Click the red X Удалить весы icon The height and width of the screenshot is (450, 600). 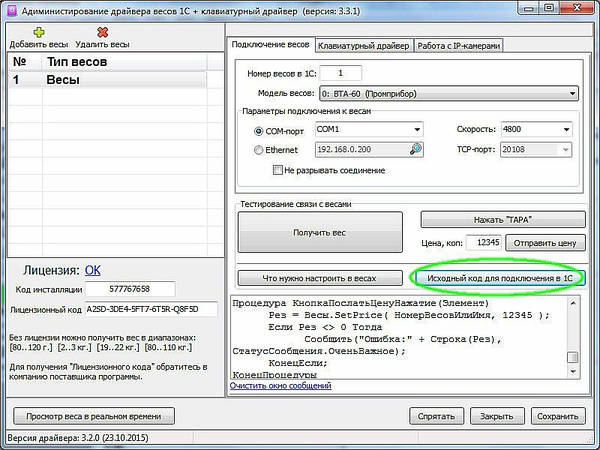(101, 31)
